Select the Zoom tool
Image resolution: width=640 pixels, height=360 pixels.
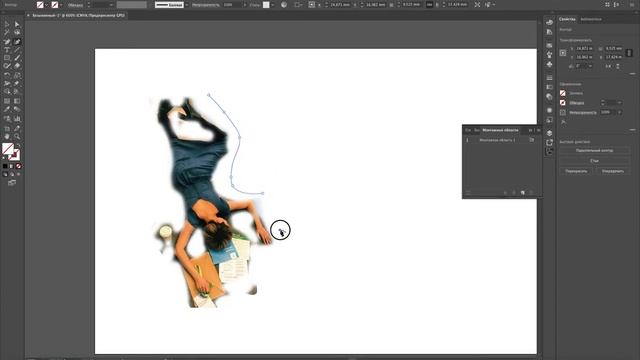pos(17,137)
